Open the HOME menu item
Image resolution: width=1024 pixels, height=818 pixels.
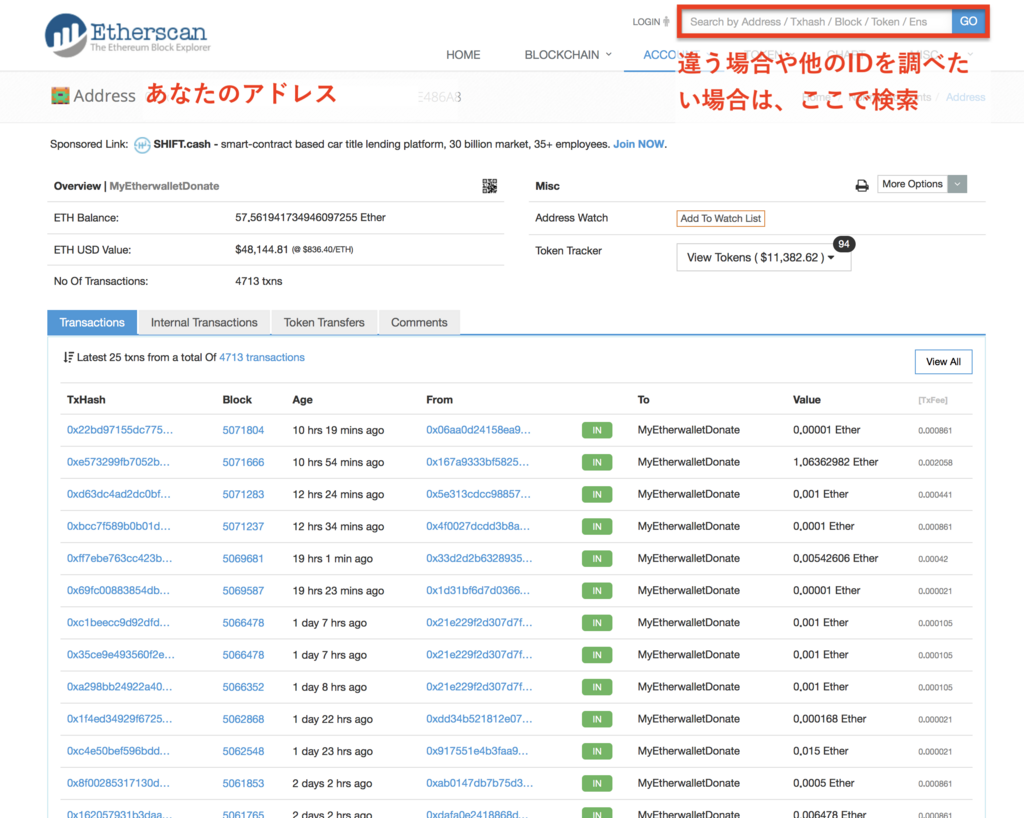click(463, 55)
